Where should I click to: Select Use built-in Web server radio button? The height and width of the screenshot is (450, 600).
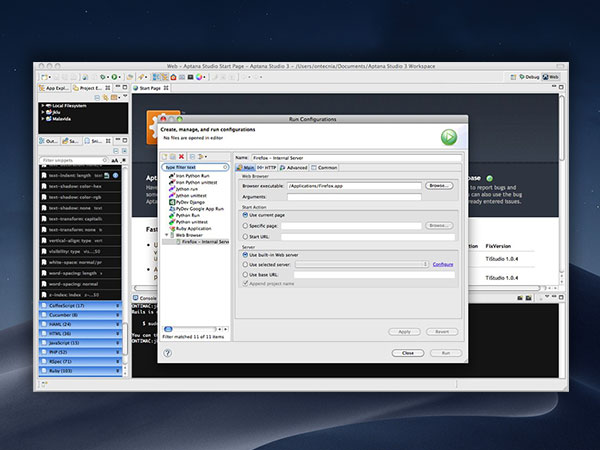pyautogui.click(x=245, y=255)
